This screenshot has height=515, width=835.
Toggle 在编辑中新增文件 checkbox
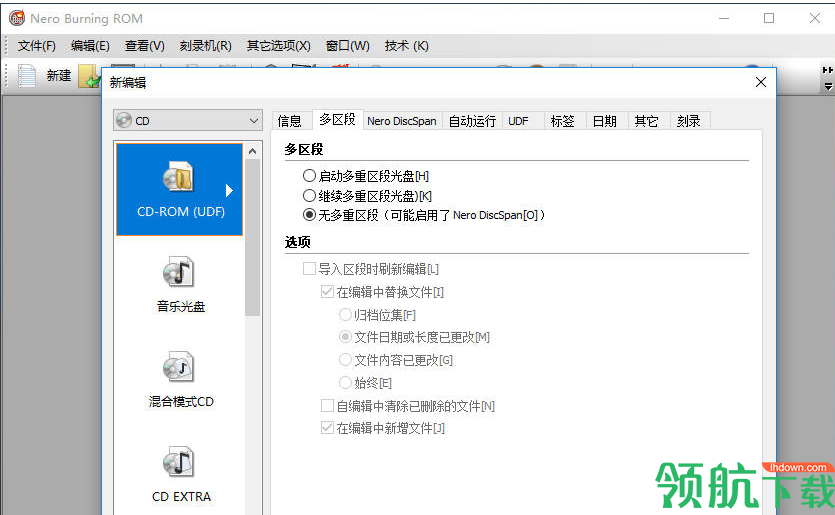(x=327, y=428)
